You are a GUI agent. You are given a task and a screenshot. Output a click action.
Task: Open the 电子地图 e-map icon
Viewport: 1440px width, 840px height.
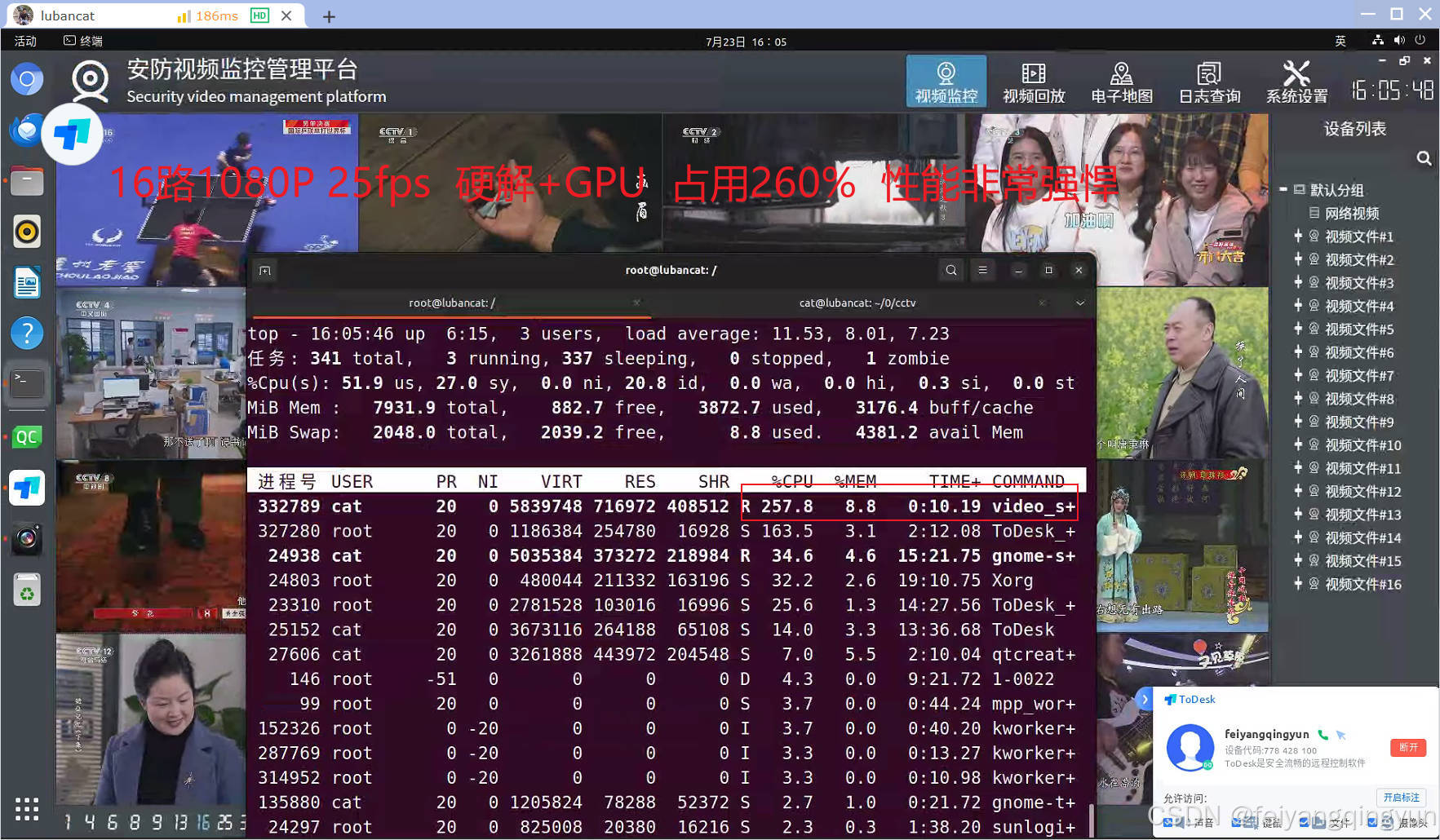(x=1122, y=81)
